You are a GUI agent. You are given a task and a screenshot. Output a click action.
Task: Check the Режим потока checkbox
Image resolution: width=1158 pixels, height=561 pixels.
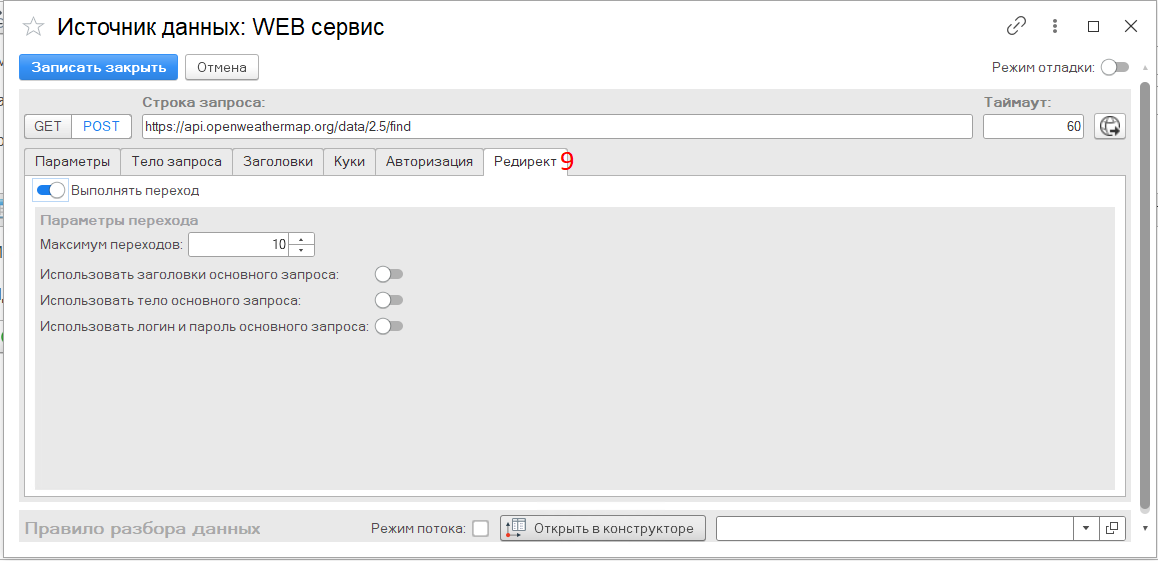481,529
